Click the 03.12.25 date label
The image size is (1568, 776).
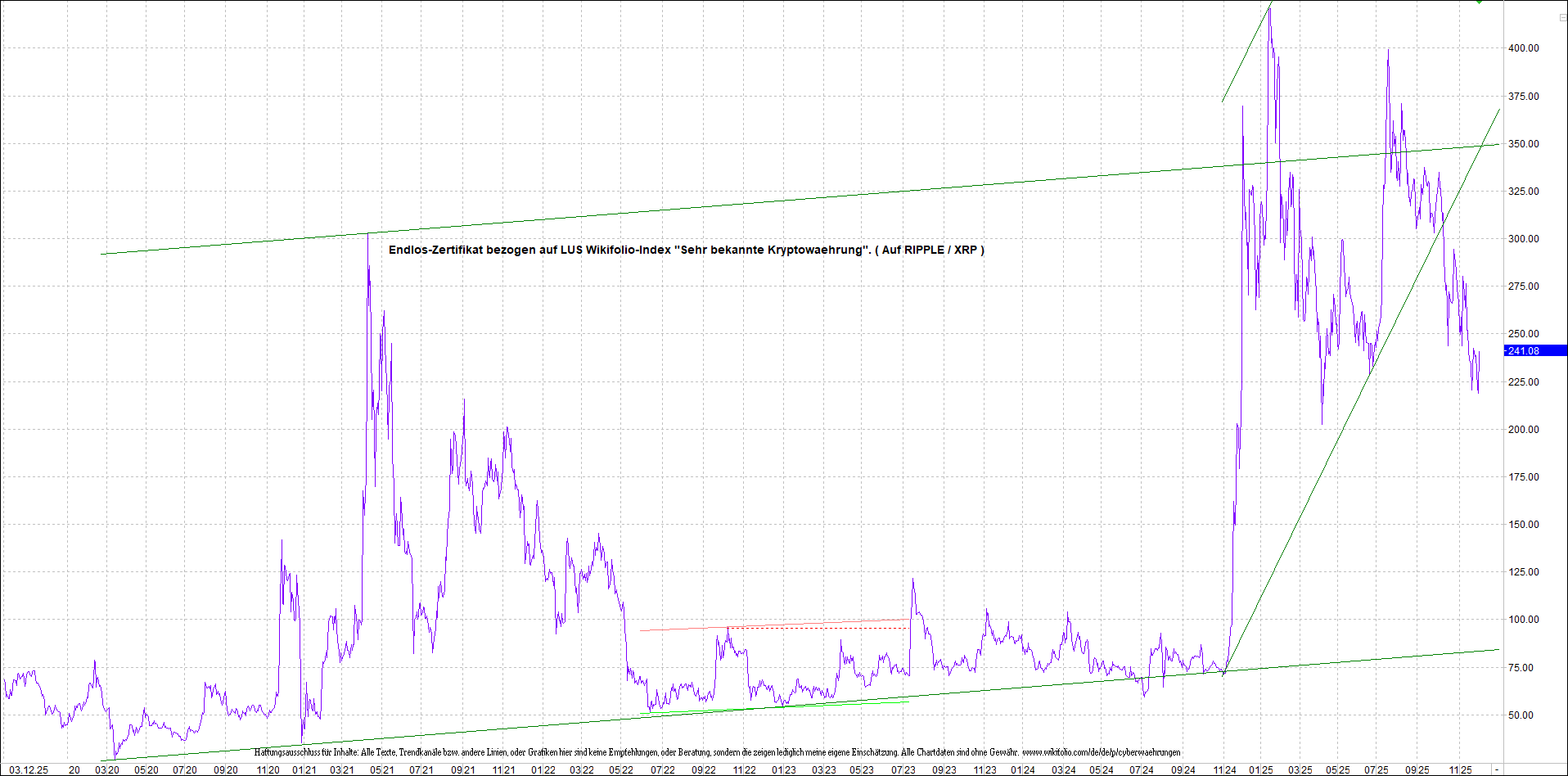(x=29, y=770)
